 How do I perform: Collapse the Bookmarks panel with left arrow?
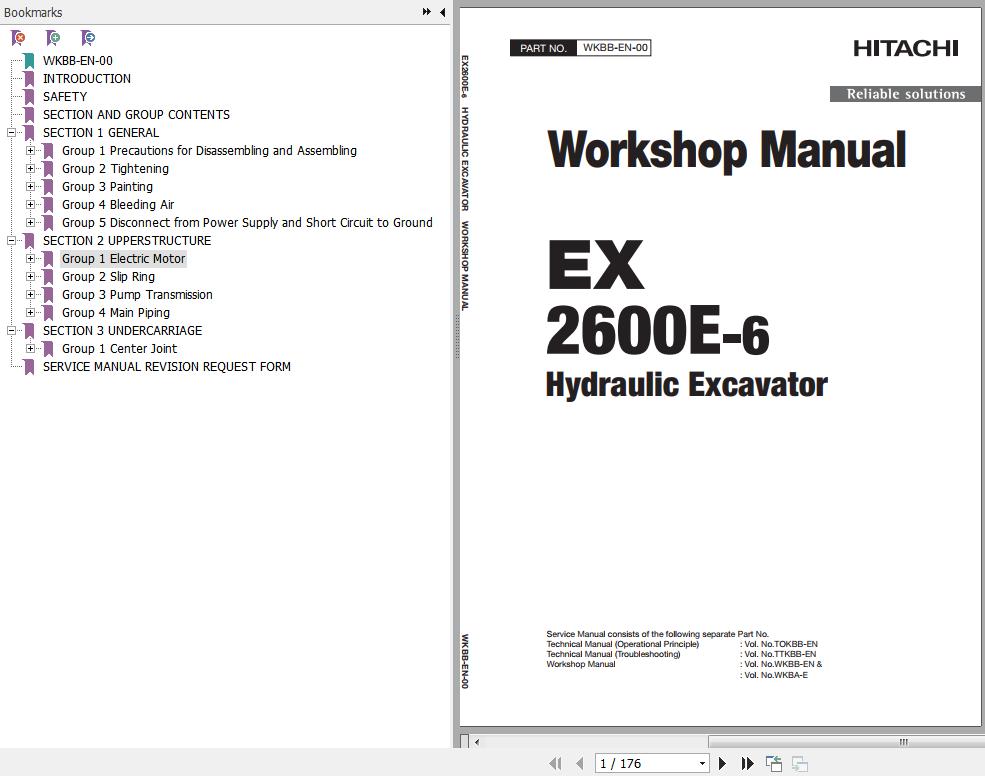click(x=442, y=12)
